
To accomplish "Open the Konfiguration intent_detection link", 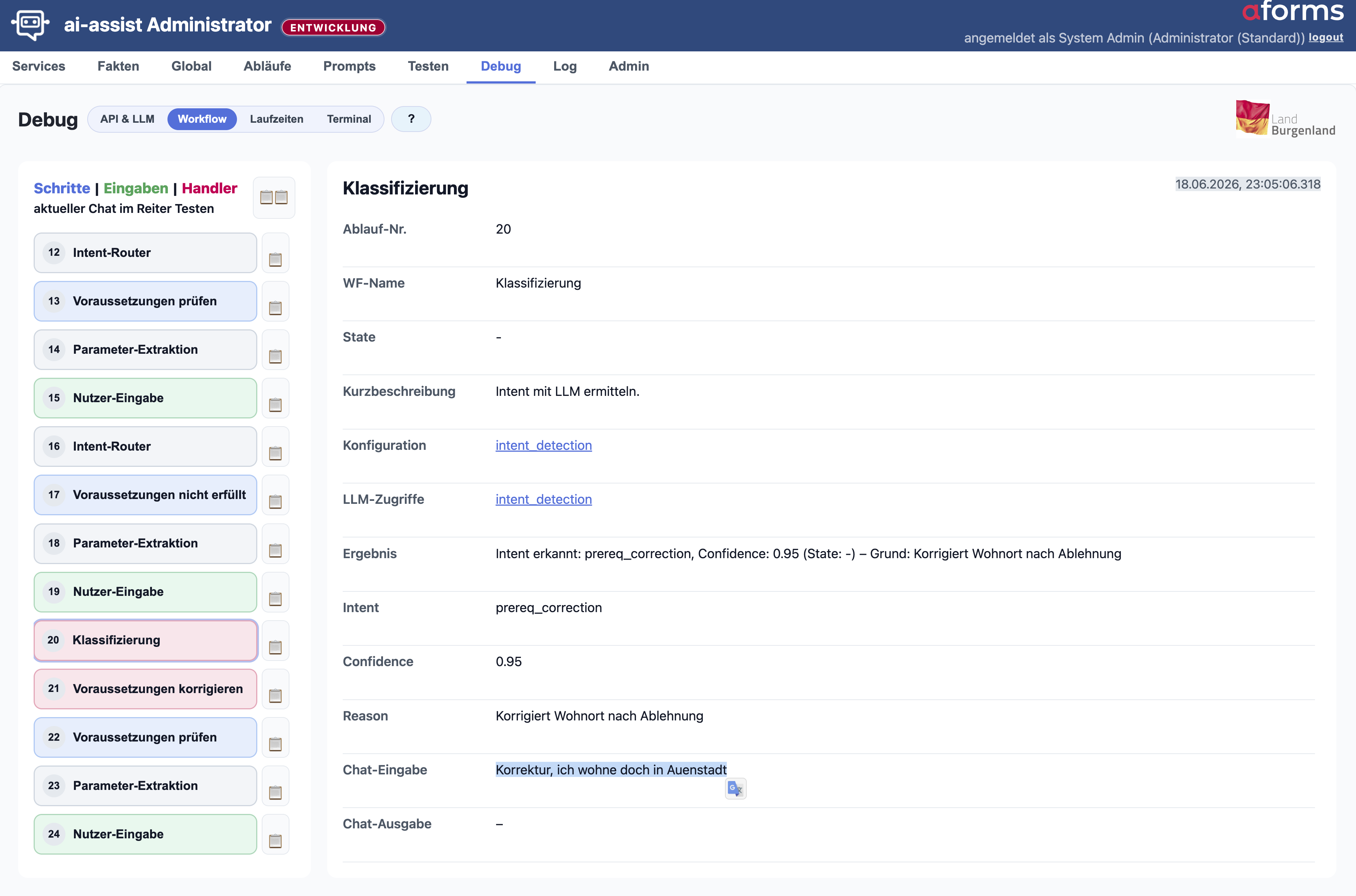I will coord(543,446).
